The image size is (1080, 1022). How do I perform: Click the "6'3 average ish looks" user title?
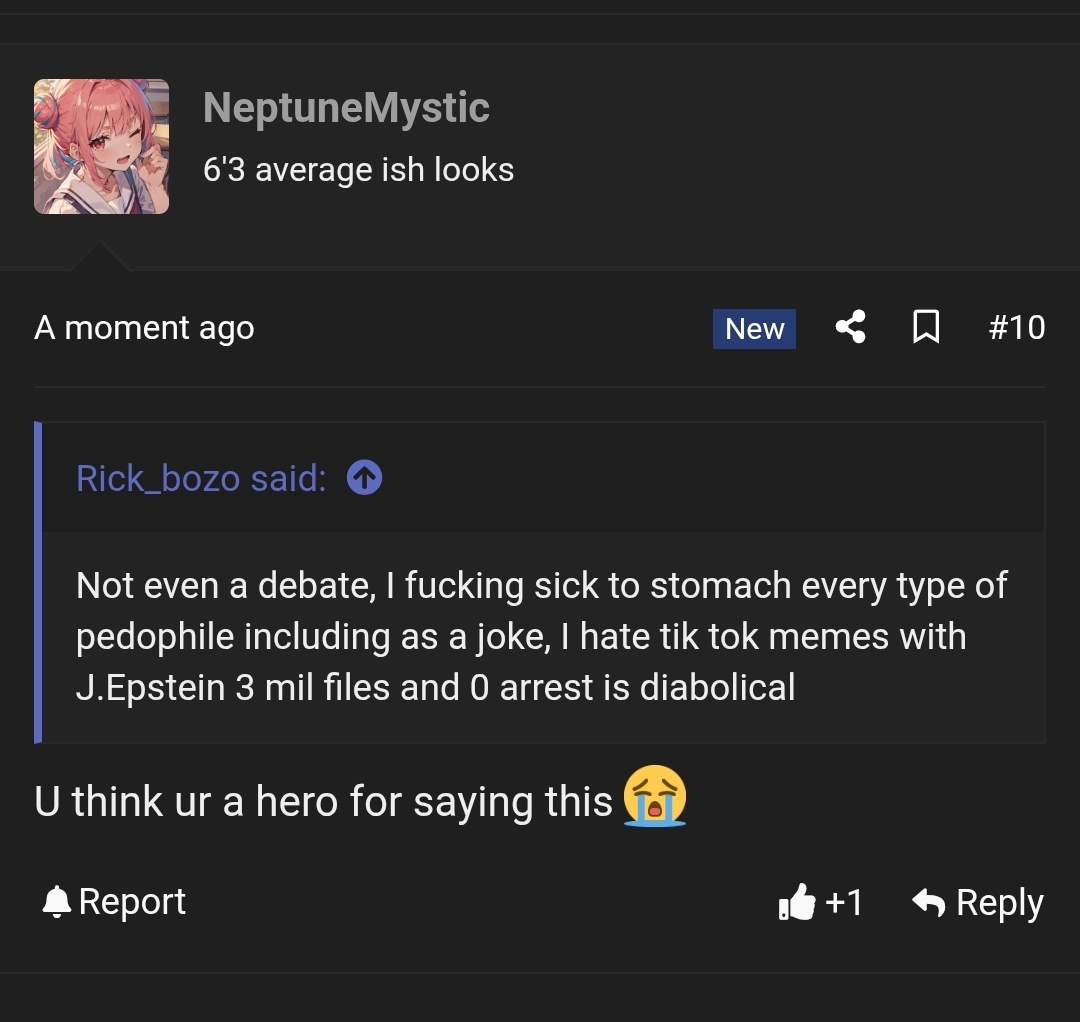pyautogui.click(x=358, y=170)
